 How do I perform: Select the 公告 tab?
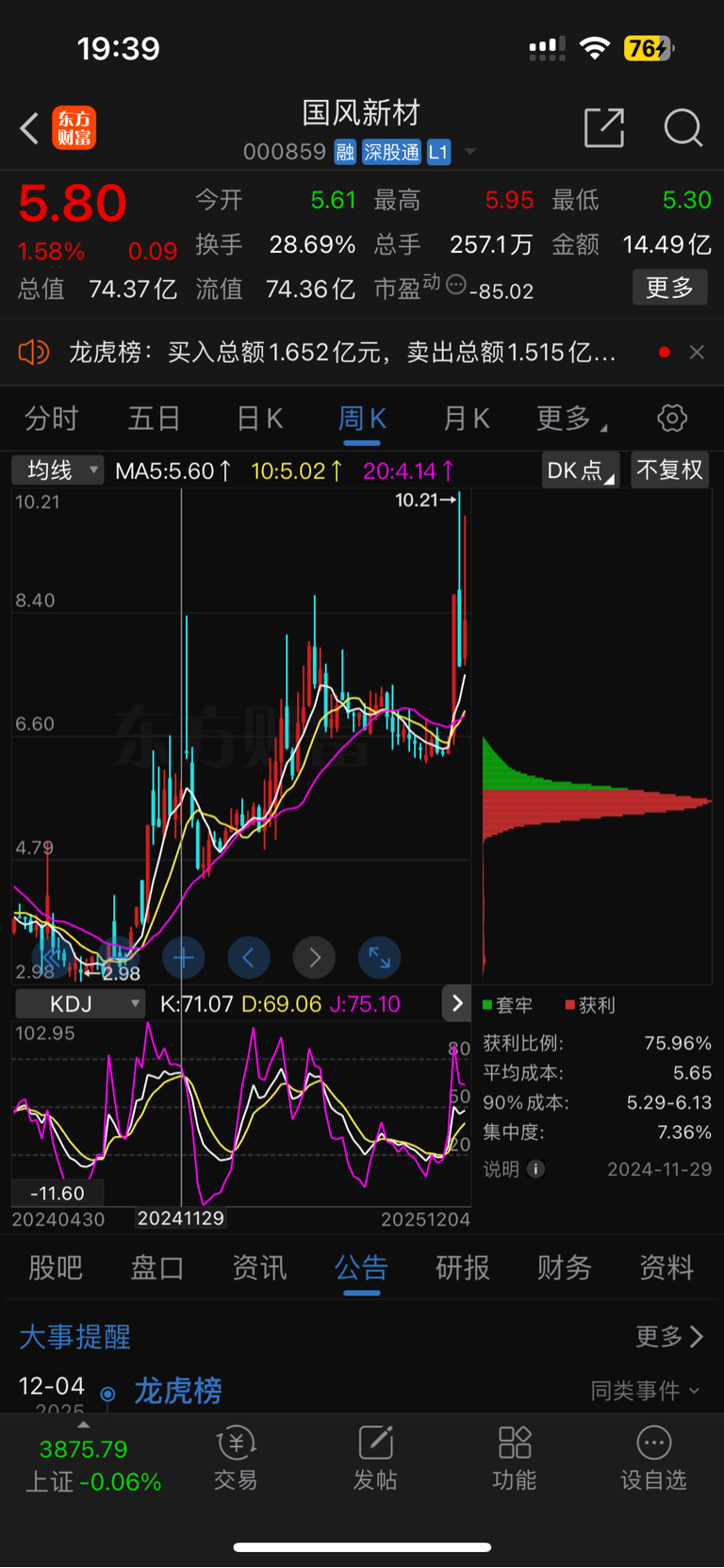tap(361, 1268)
